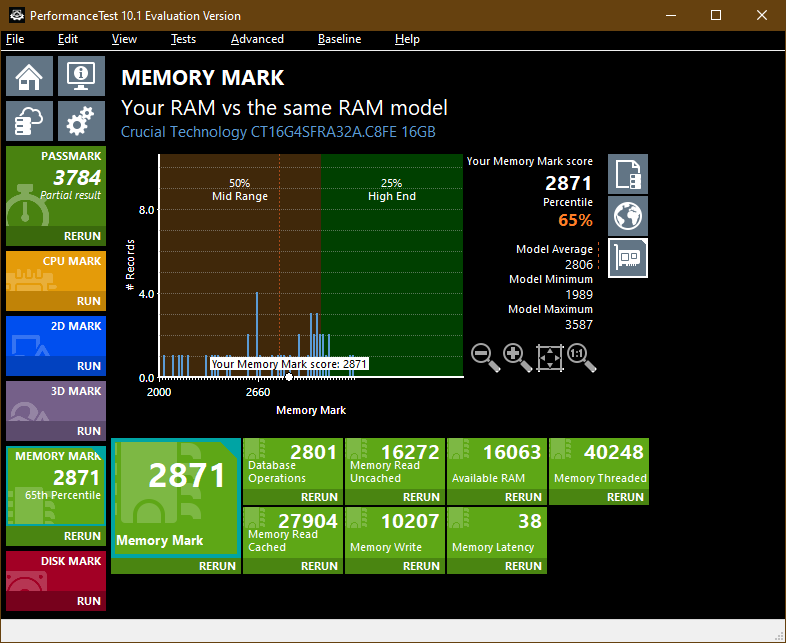Viewport: 786px width, 643px height.
Task: Click the 65% percentile value
Action: pos(575,220)
